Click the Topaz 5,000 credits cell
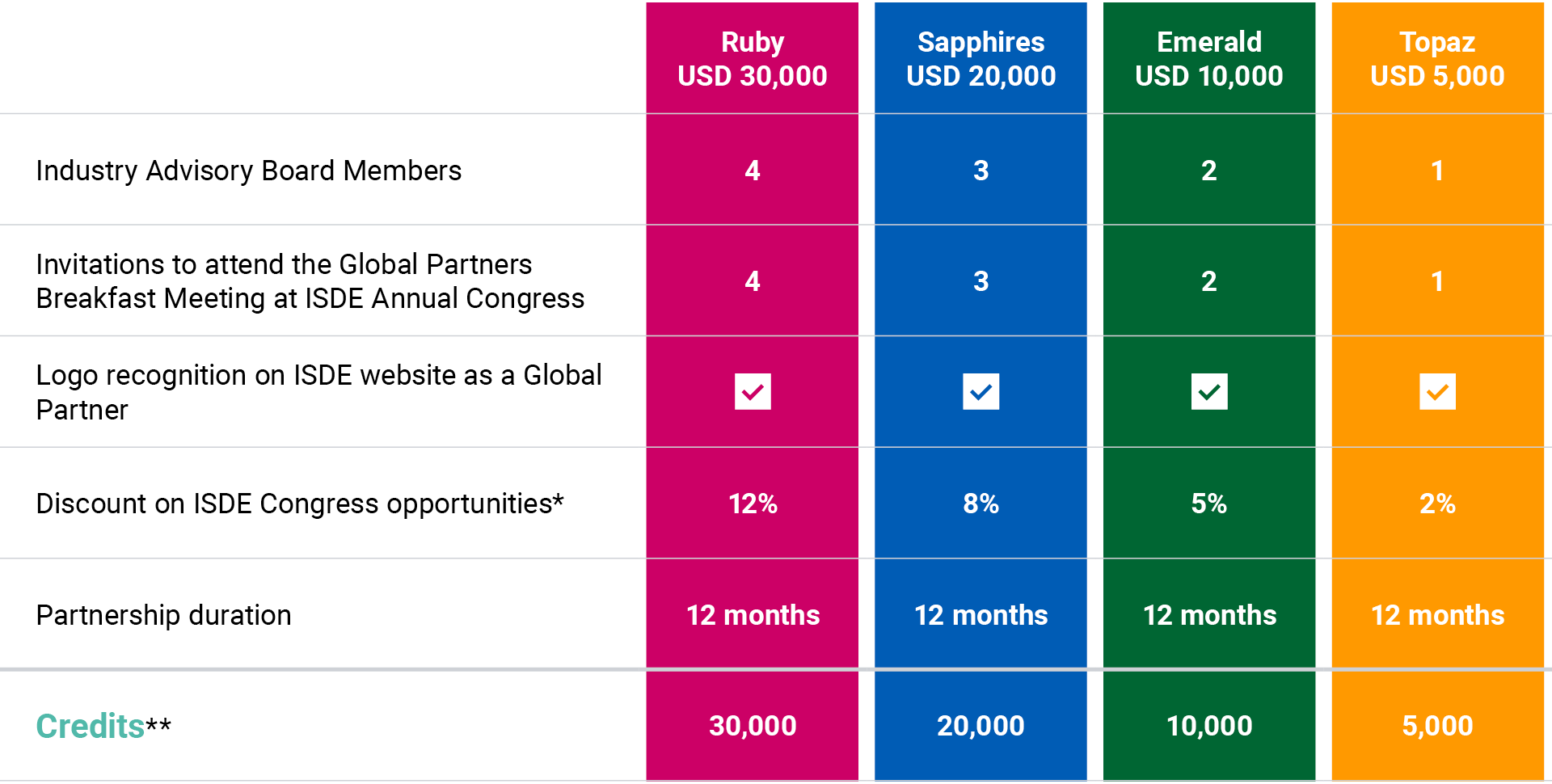 (1437, 726)
